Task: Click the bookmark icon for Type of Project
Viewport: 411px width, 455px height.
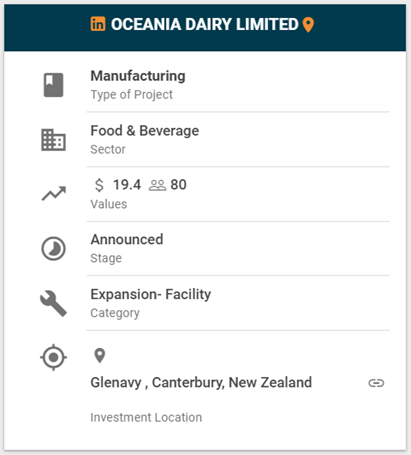Action: click(53, 85)
